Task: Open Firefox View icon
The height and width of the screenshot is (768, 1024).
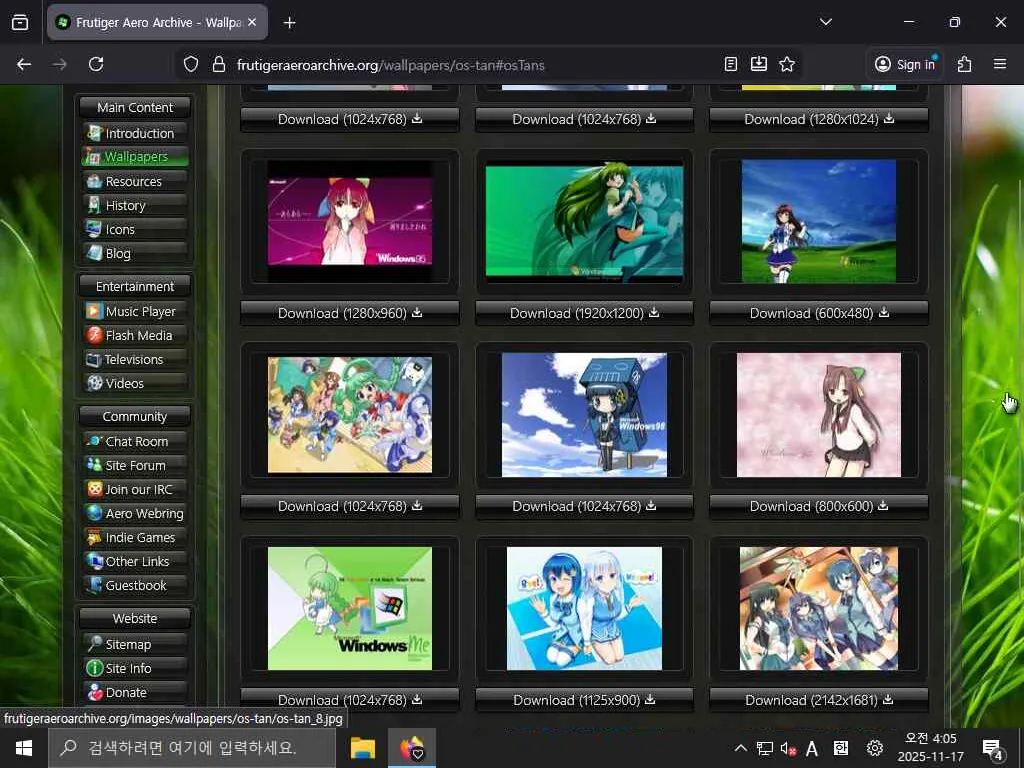Action: point(20,23)
